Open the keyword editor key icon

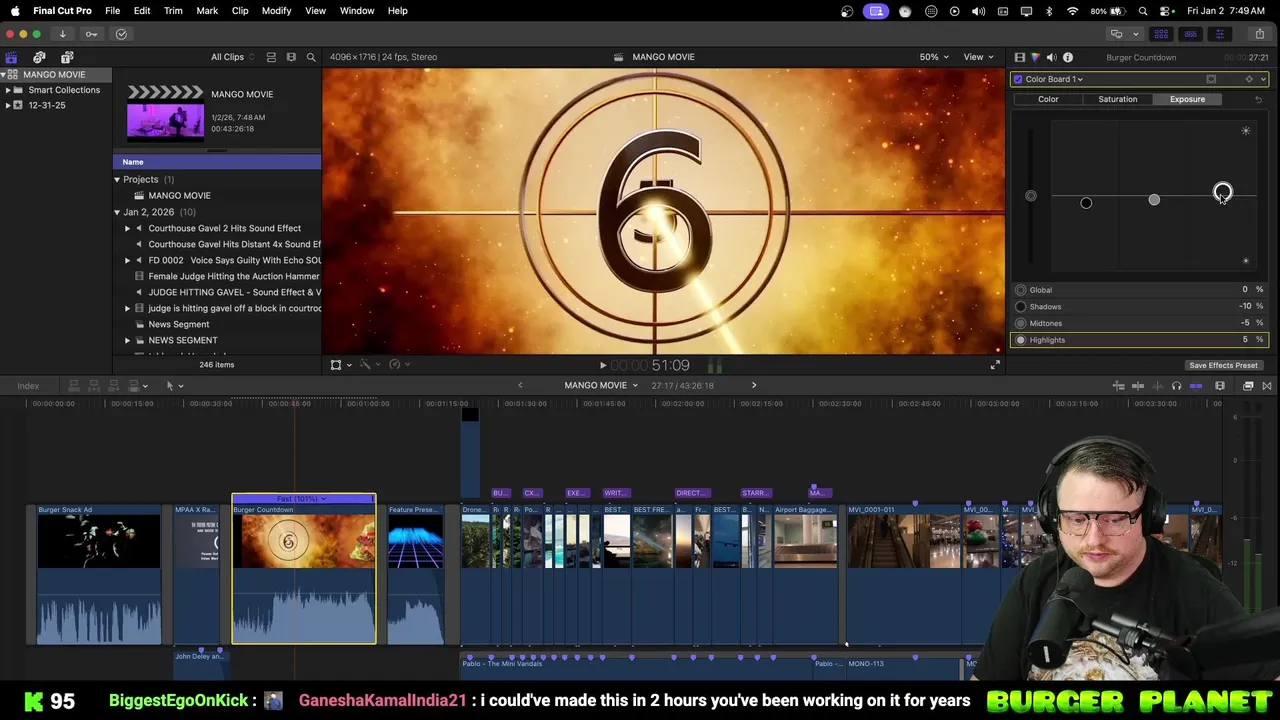pos(91,34)
